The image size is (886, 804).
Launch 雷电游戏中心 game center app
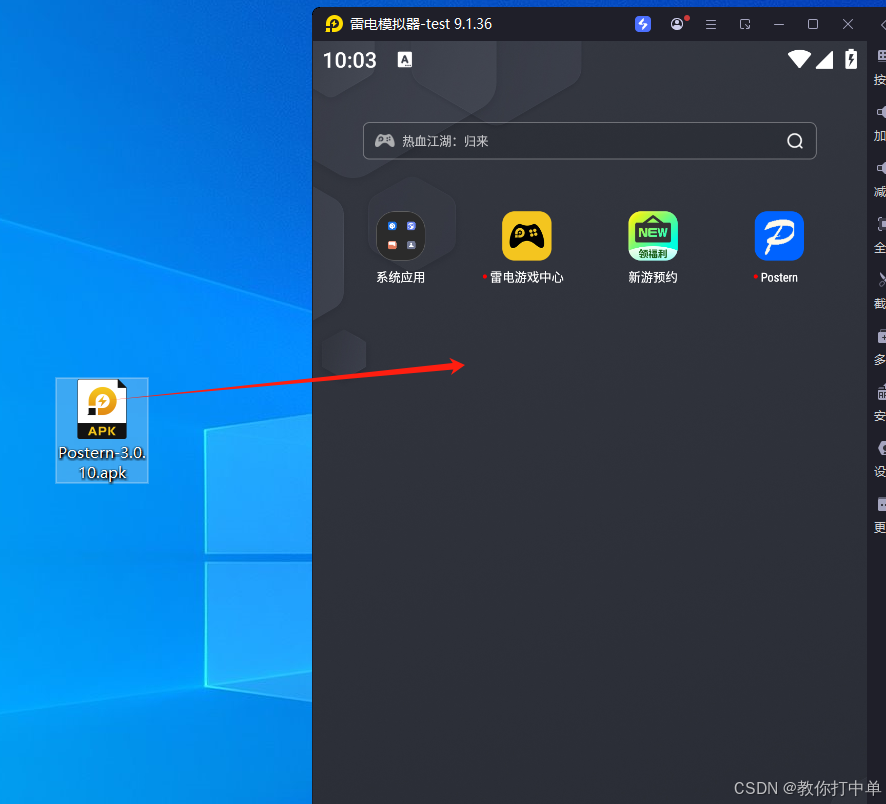527,236
